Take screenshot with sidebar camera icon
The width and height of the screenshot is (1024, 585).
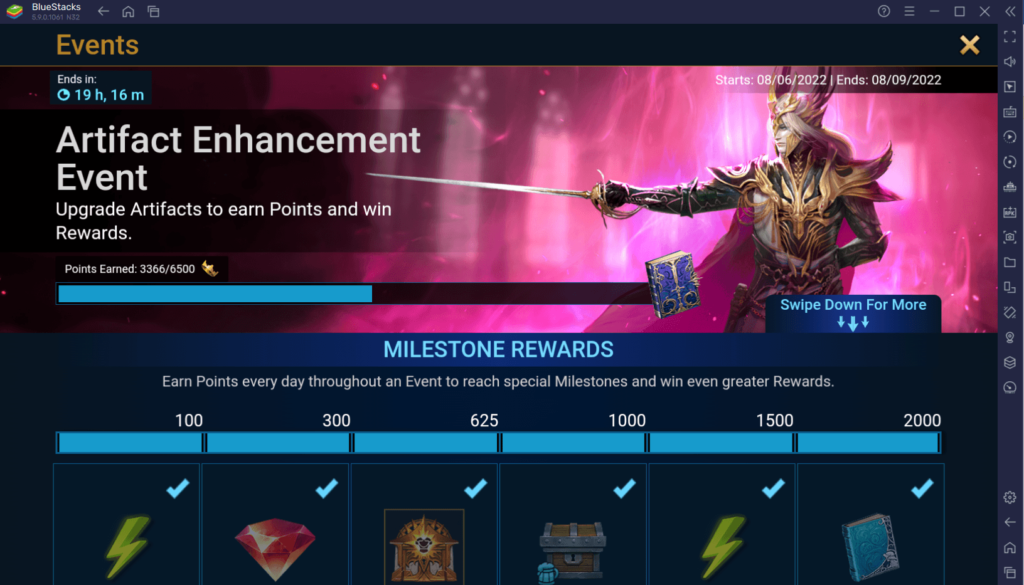pyautogui.click(x=1010, y=237)
